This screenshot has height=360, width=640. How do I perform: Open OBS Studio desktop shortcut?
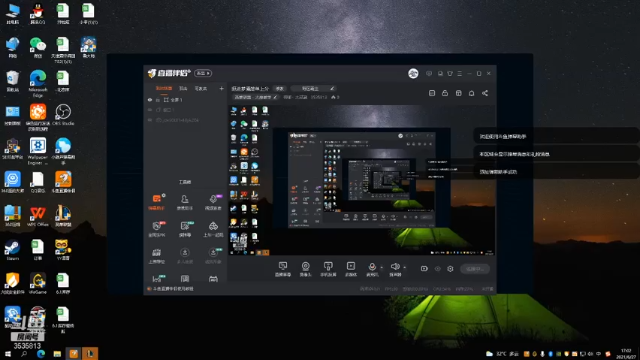[x=63, y=115]
